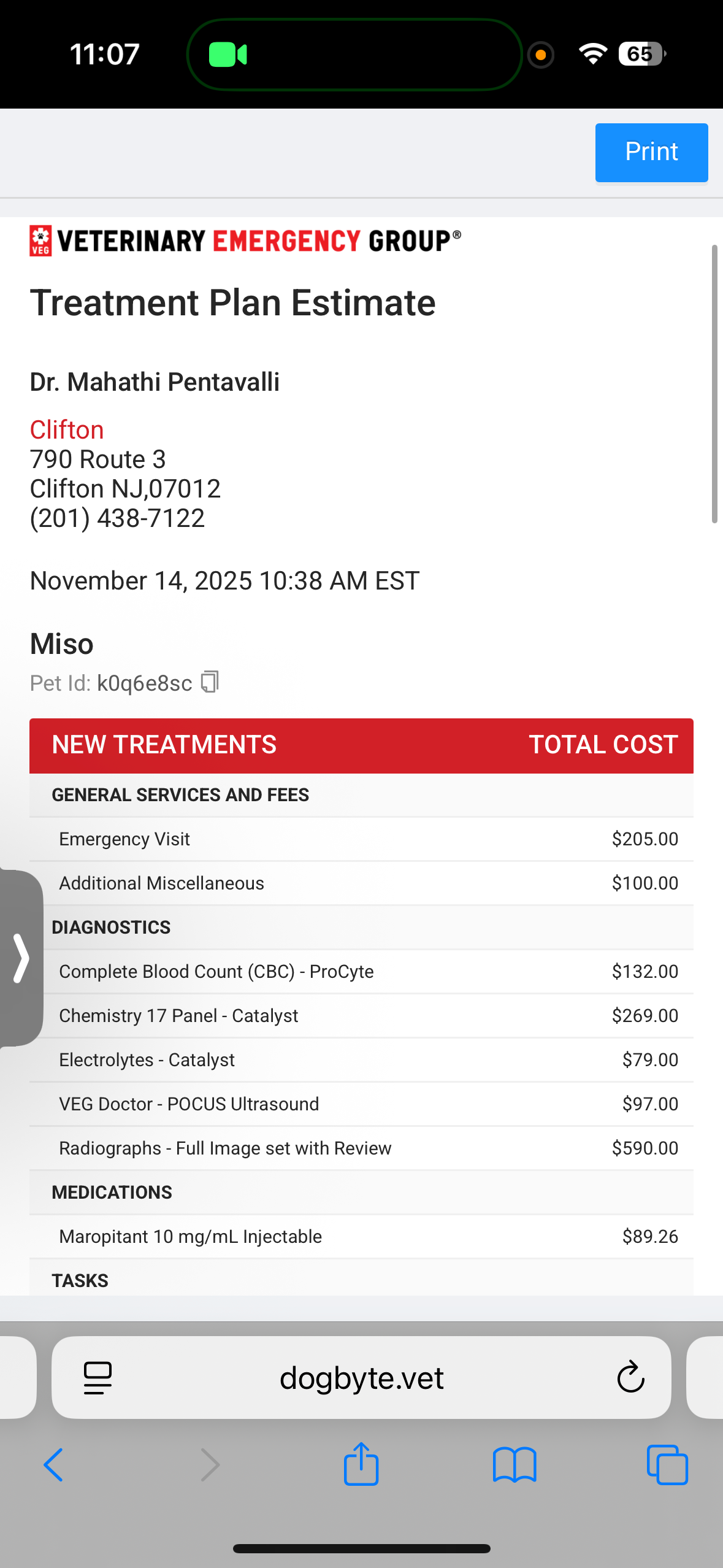Tap the page format reader icon
The image size is (723, 1568).
[98, 1378]
